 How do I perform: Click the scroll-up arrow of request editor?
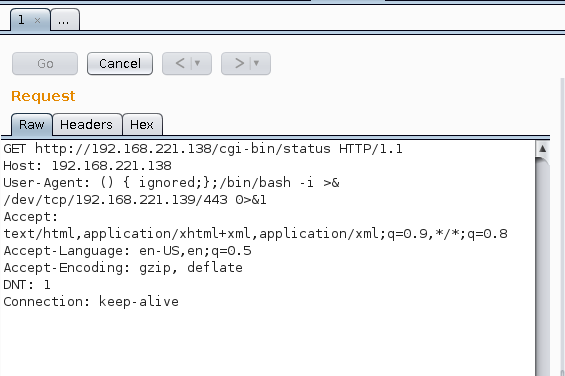coord(543,149)
